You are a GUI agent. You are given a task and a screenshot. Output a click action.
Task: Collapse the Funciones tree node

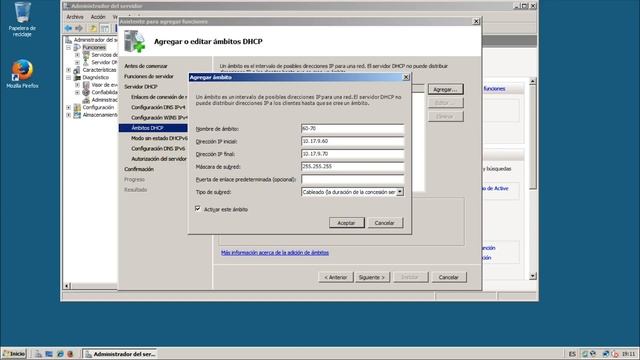click(x=69, y=48)
